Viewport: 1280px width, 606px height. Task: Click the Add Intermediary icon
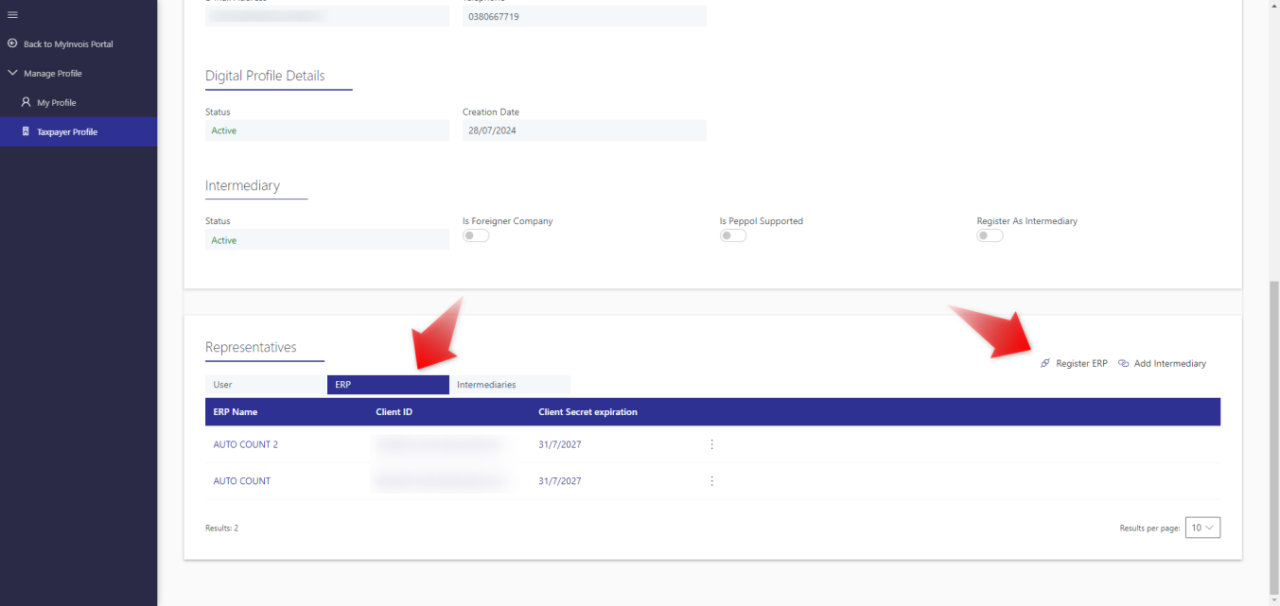1122,363
